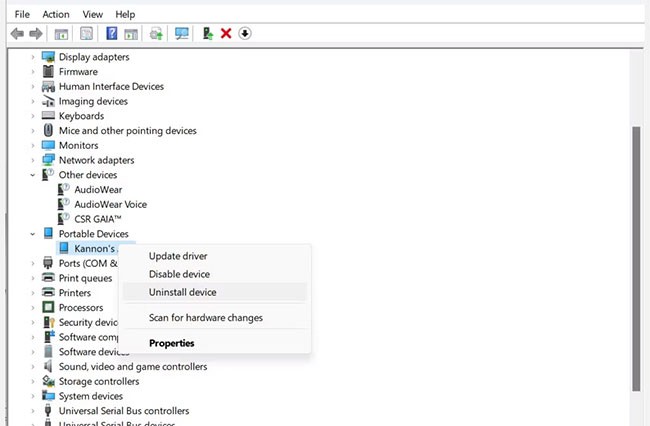This screenshot has width=650, height=426.
Task: Expand the System devices node
Action: click(33, 396)
